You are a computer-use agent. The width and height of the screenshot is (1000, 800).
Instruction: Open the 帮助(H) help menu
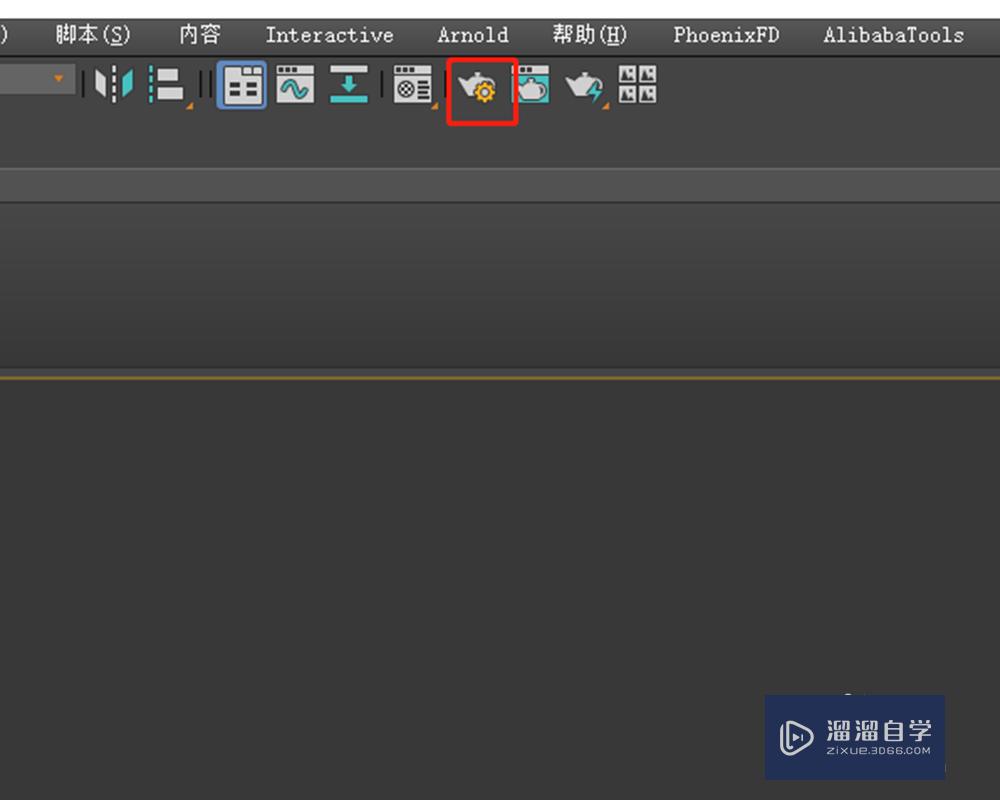click(x=590, y=35)
